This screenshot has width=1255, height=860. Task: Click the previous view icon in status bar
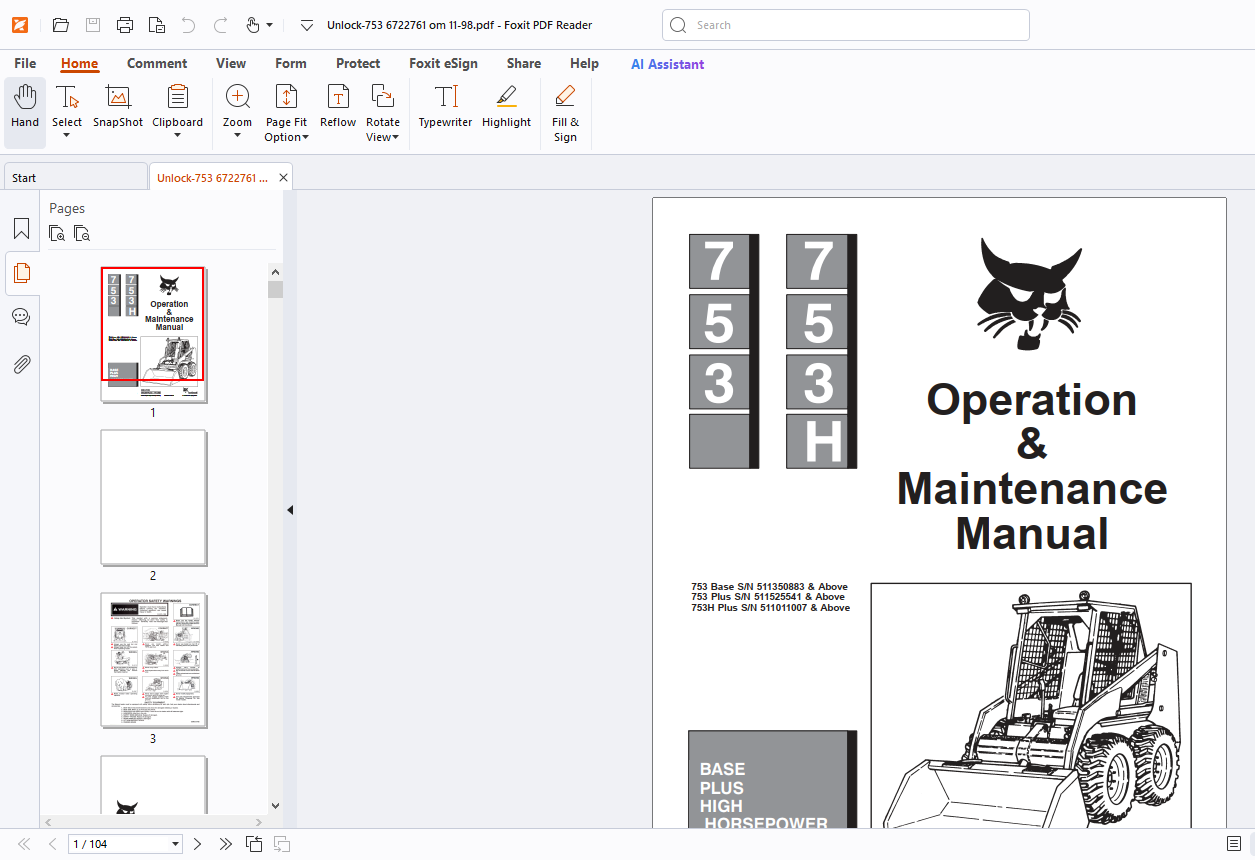(x=254, y=844)
